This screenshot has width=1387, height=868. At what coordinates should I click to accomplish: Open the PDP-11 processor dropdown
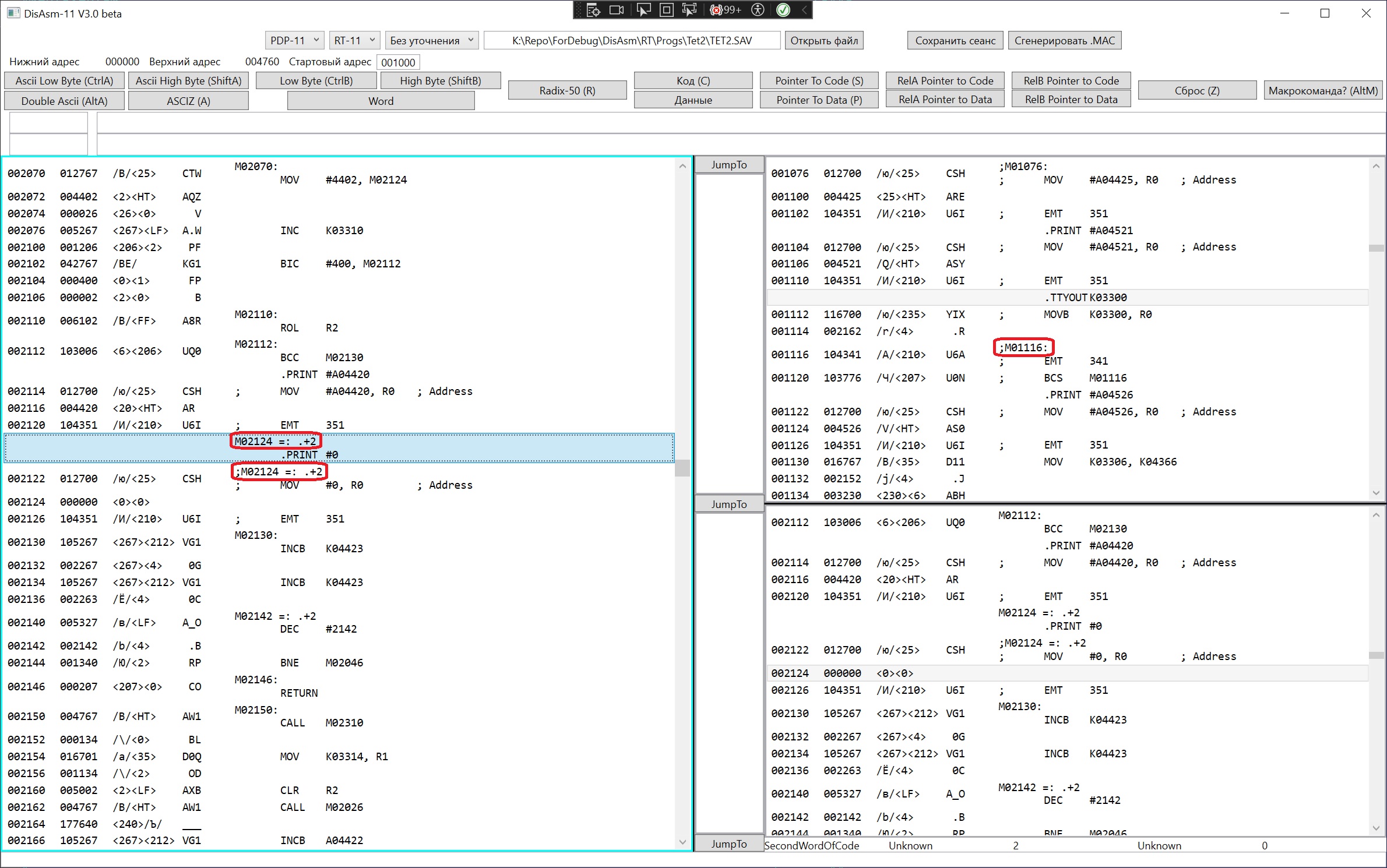(294, 40)
